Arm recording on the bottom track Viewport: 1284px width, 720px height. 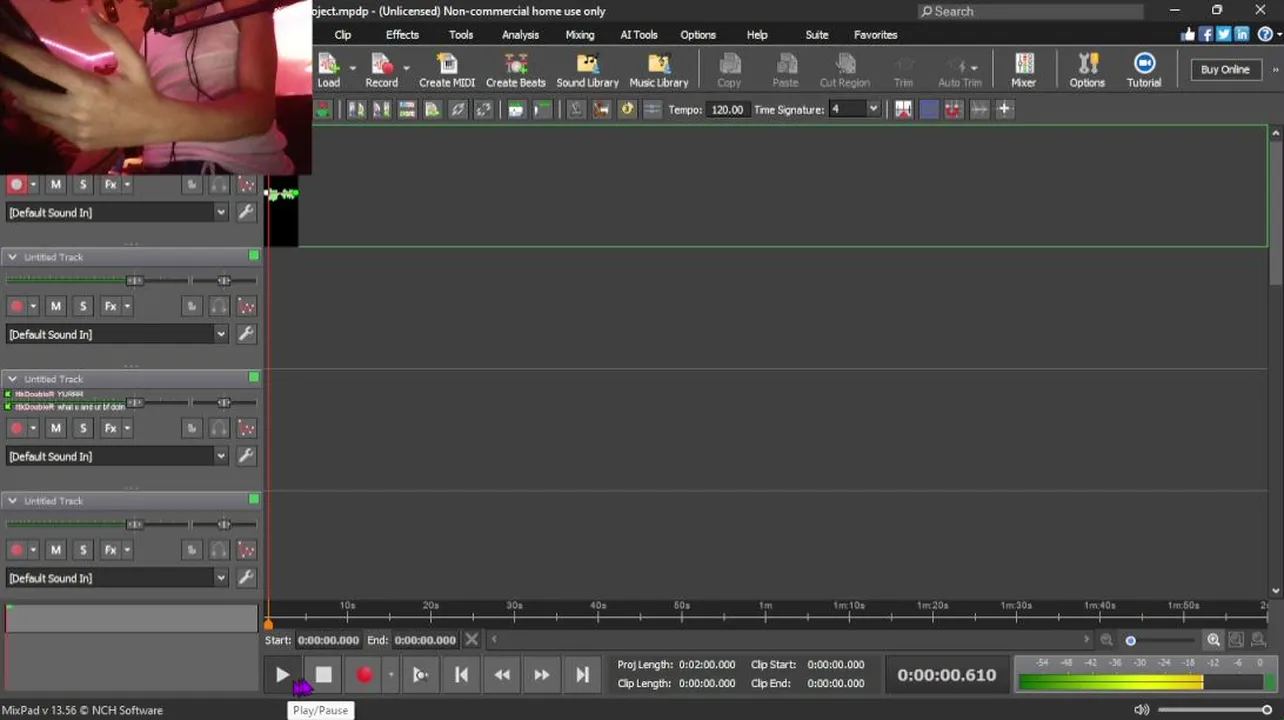(x=16, y=550)
